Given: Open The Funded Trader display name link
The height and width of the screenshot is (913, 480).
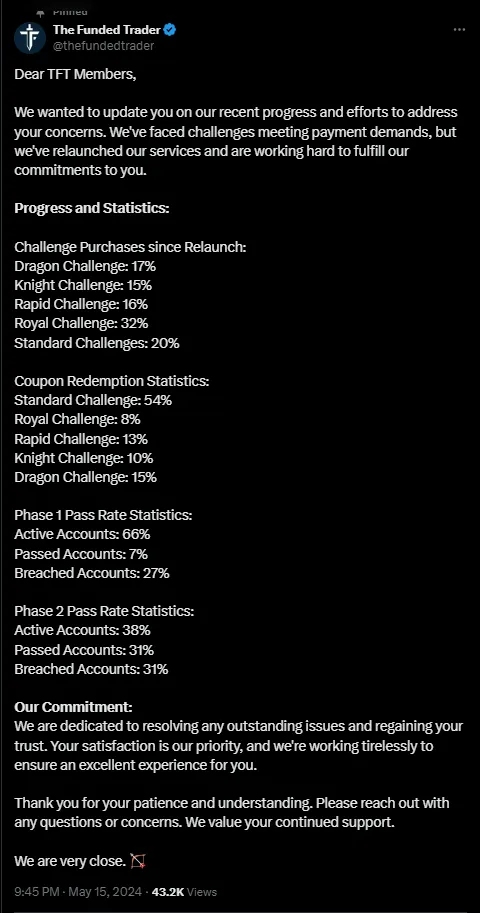Looking at the screenshot, I should click(x=107, y=29).
